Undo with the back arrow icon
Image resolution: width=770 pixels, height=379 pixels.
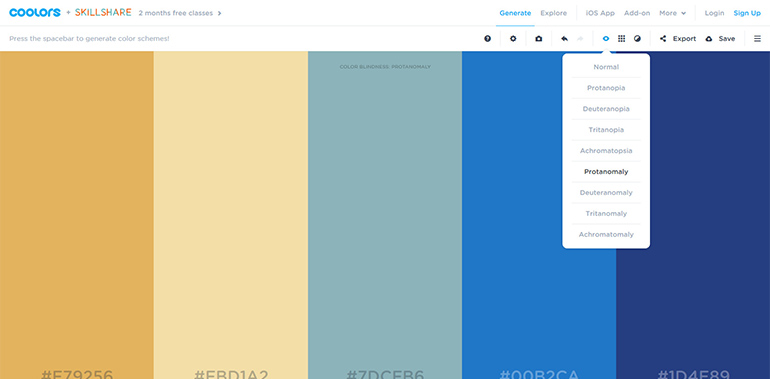coord(564,38)
